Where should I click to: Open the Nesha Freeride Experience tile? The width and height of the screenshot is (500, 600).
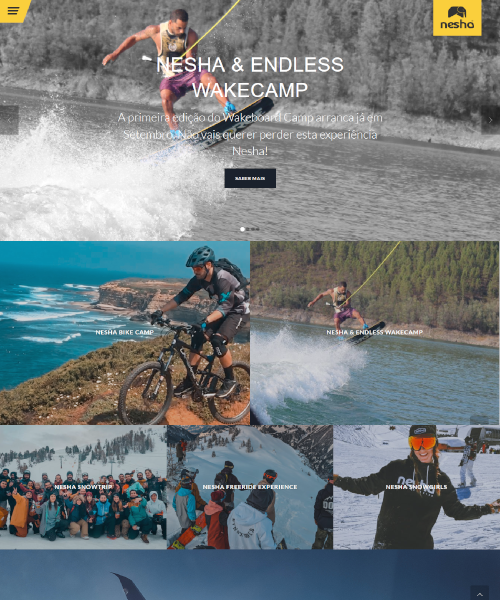(x=250, y=487)
